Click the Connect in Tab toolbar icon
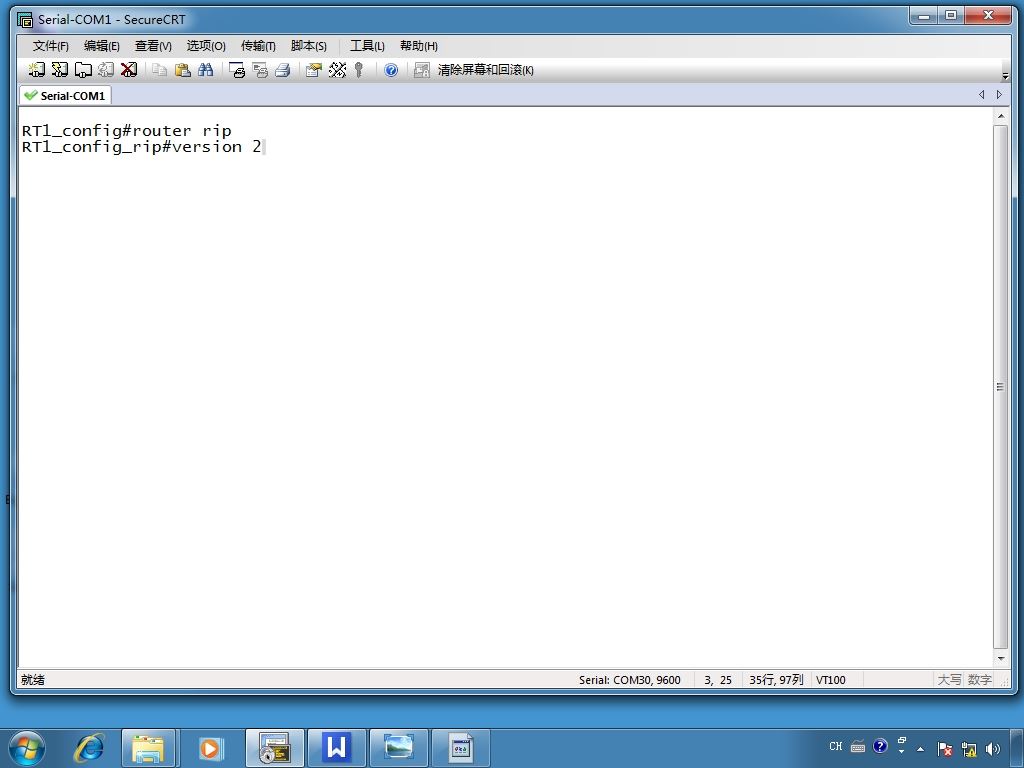This screenshot has height=768, width=1024. (x=83, y=70)
